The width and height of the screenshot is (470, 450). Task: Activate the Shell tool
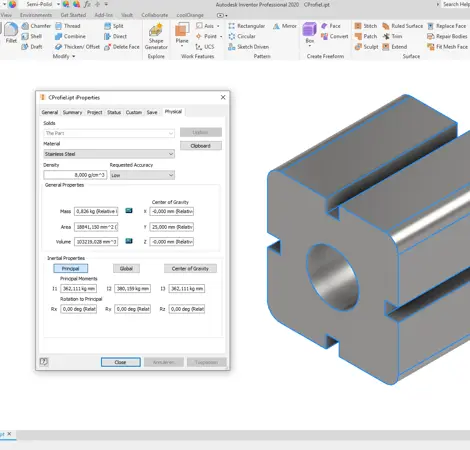(x=32, y=36)
